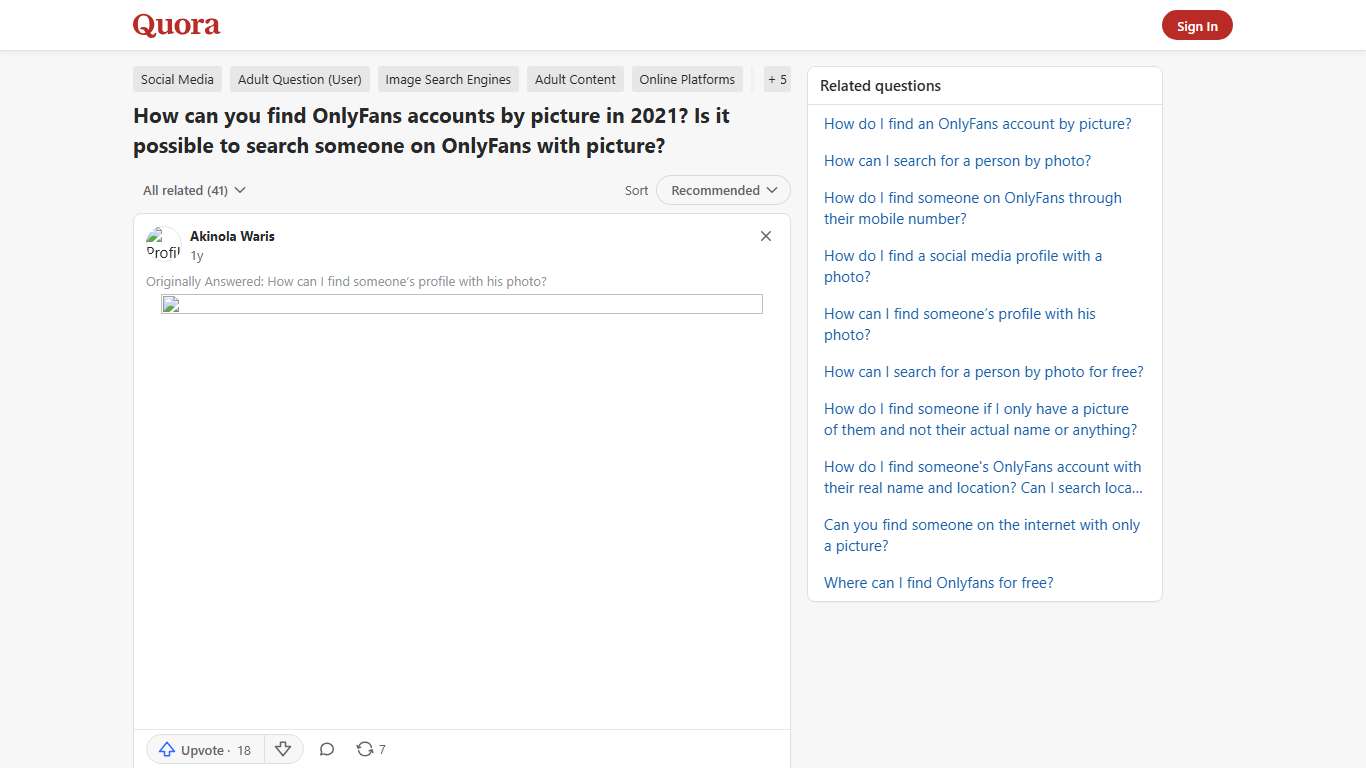
Task: Dismiss the answer with the X icon
Action: pyautogui.click(x=765, y=236)
